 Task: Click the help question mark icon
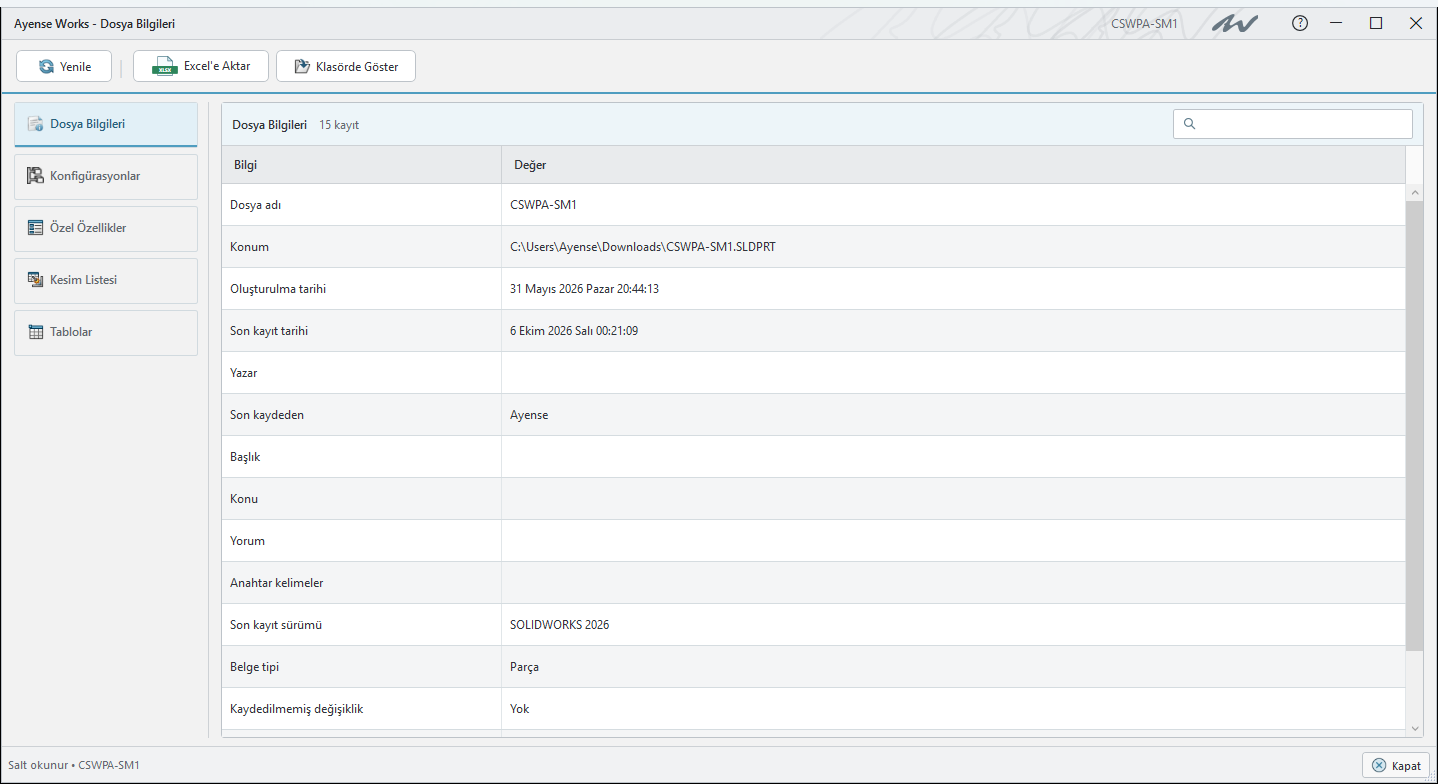pyautogui.click(x=1300, y=23)
